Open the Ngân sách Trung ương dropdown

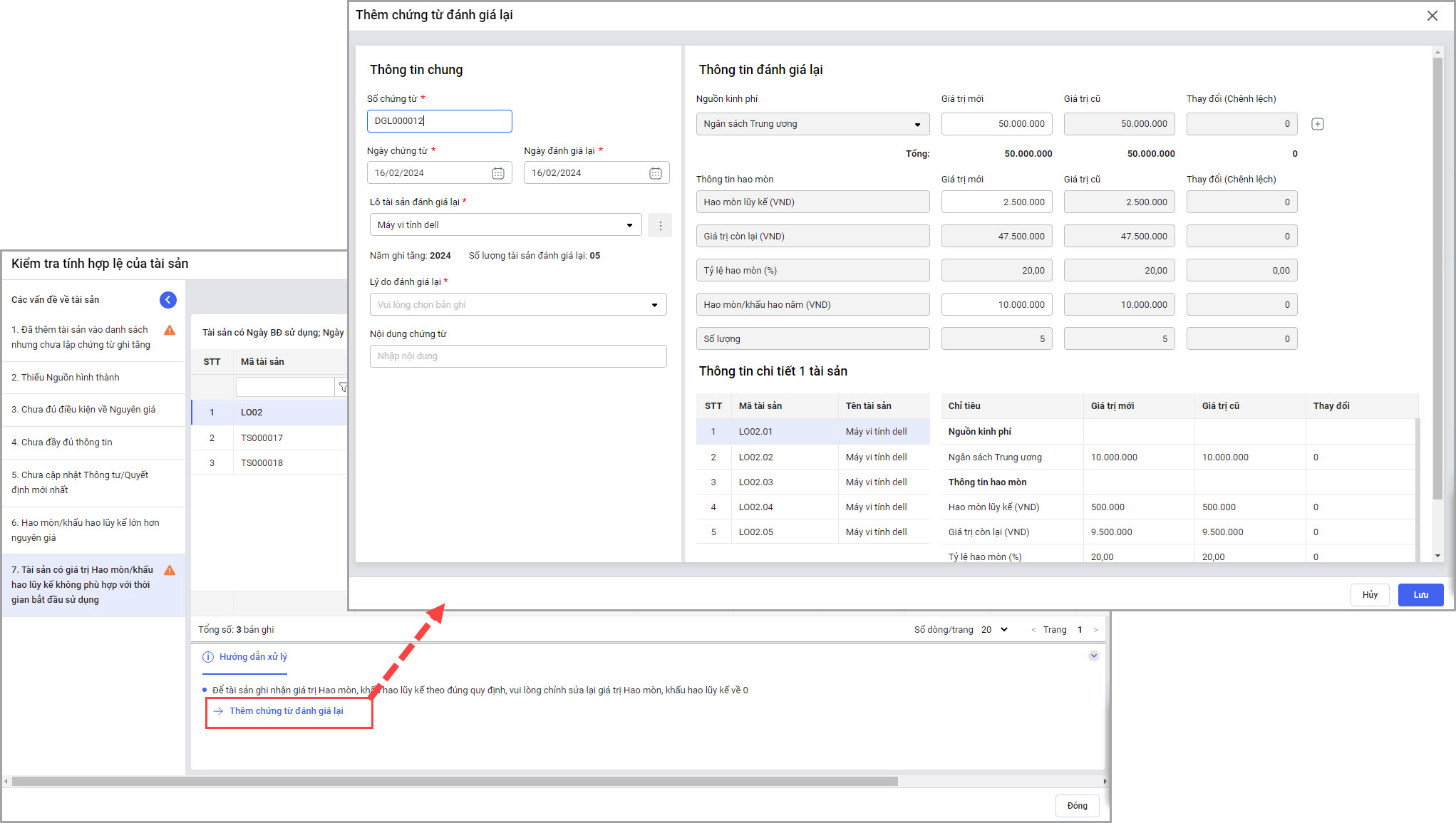(x=917, y=125)
